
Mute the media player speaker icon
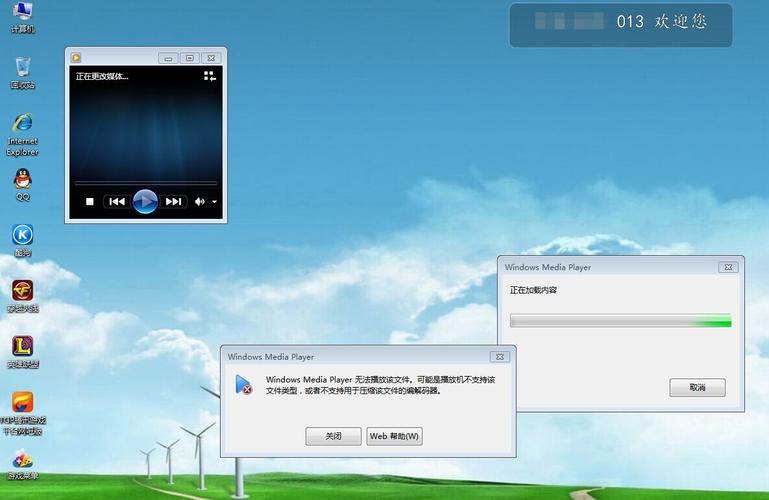(200, 201)
